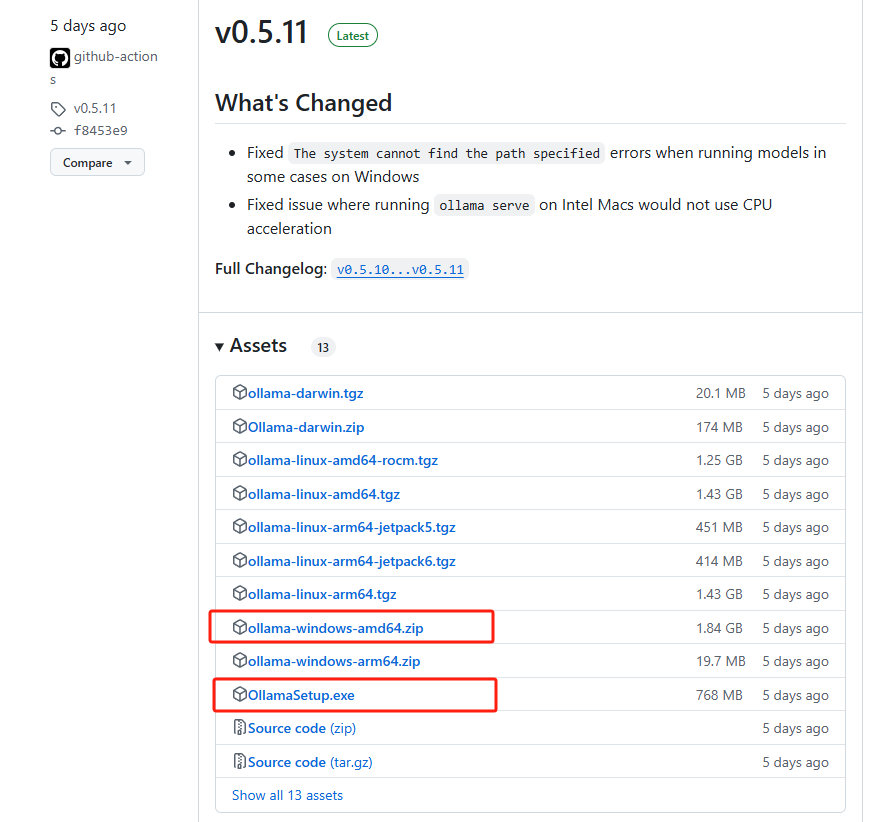This screenshot has height=822, width=879.
Task: Click the commit icon beside f8453e9
Action: (58, 131)
